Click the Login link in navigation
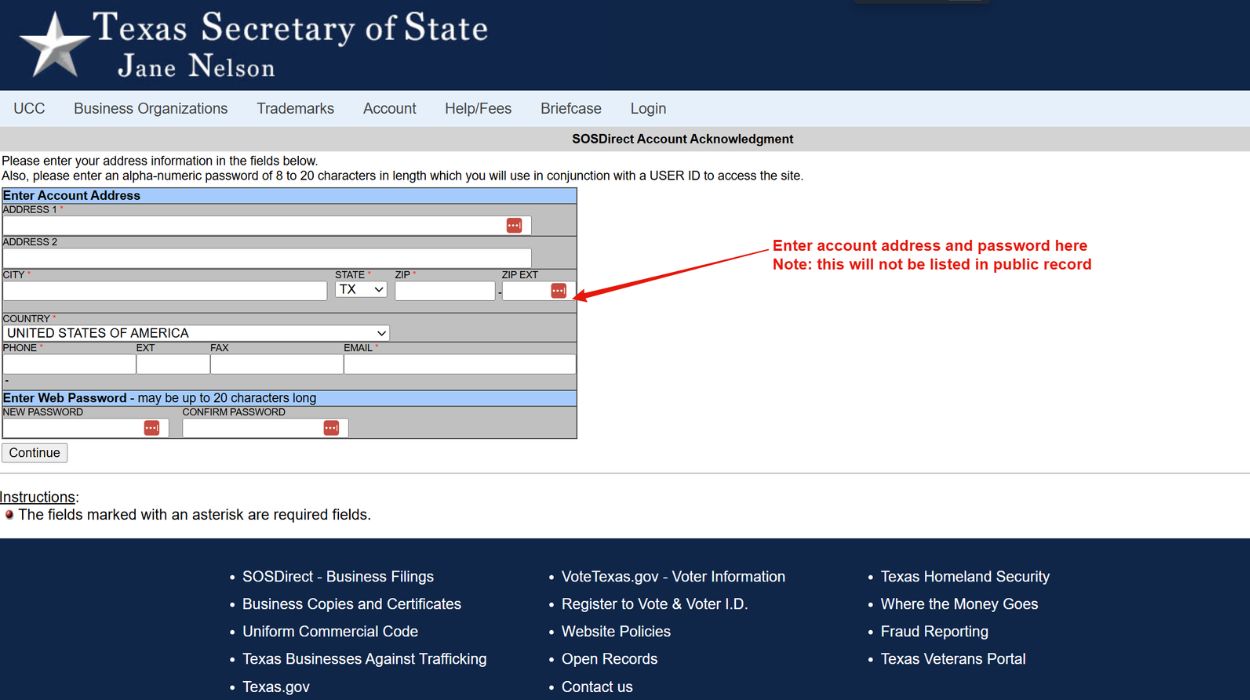1250x700 pixels. (648, 109)
